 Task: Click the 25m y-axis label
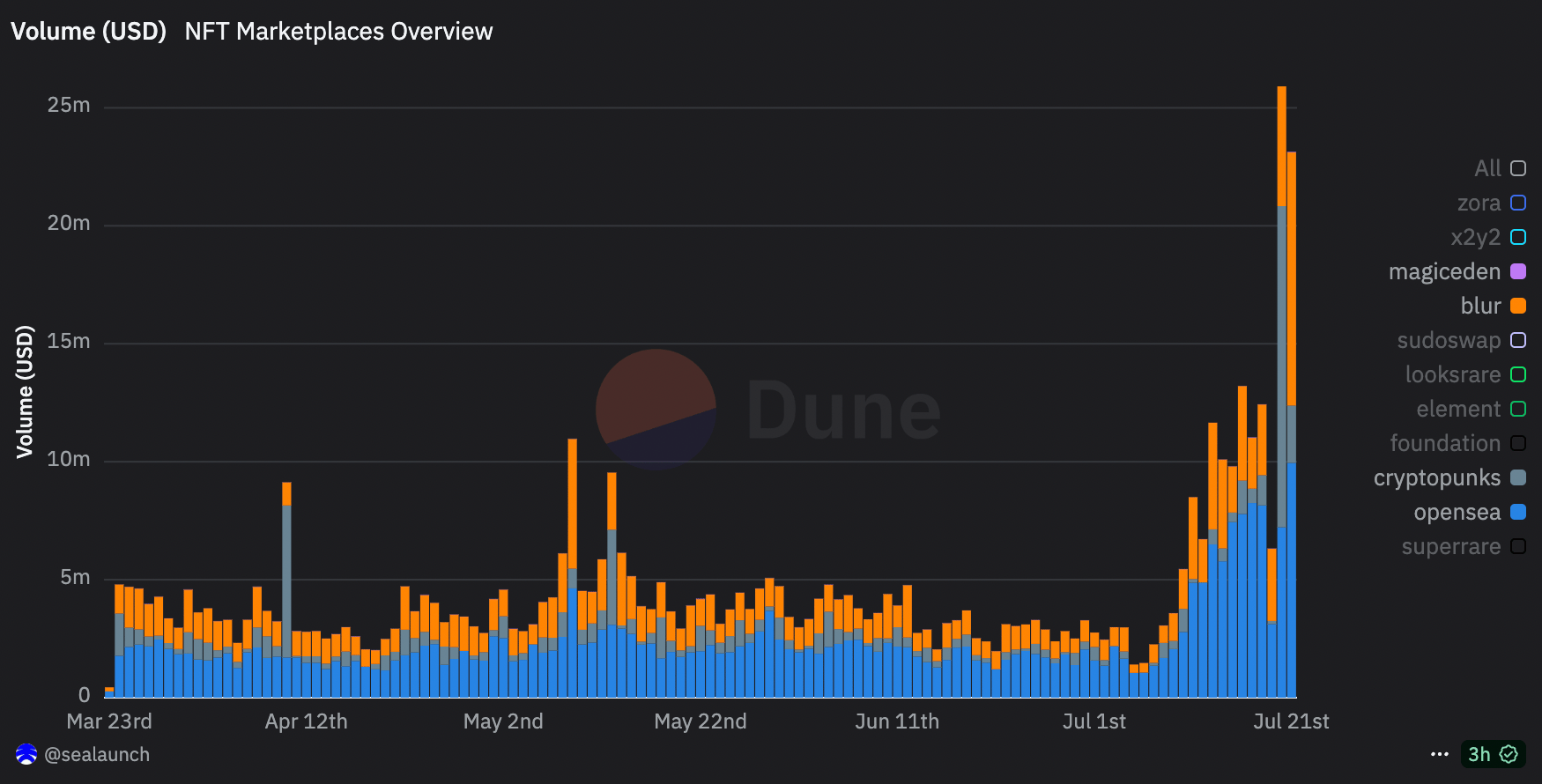(x=69, y=105)
